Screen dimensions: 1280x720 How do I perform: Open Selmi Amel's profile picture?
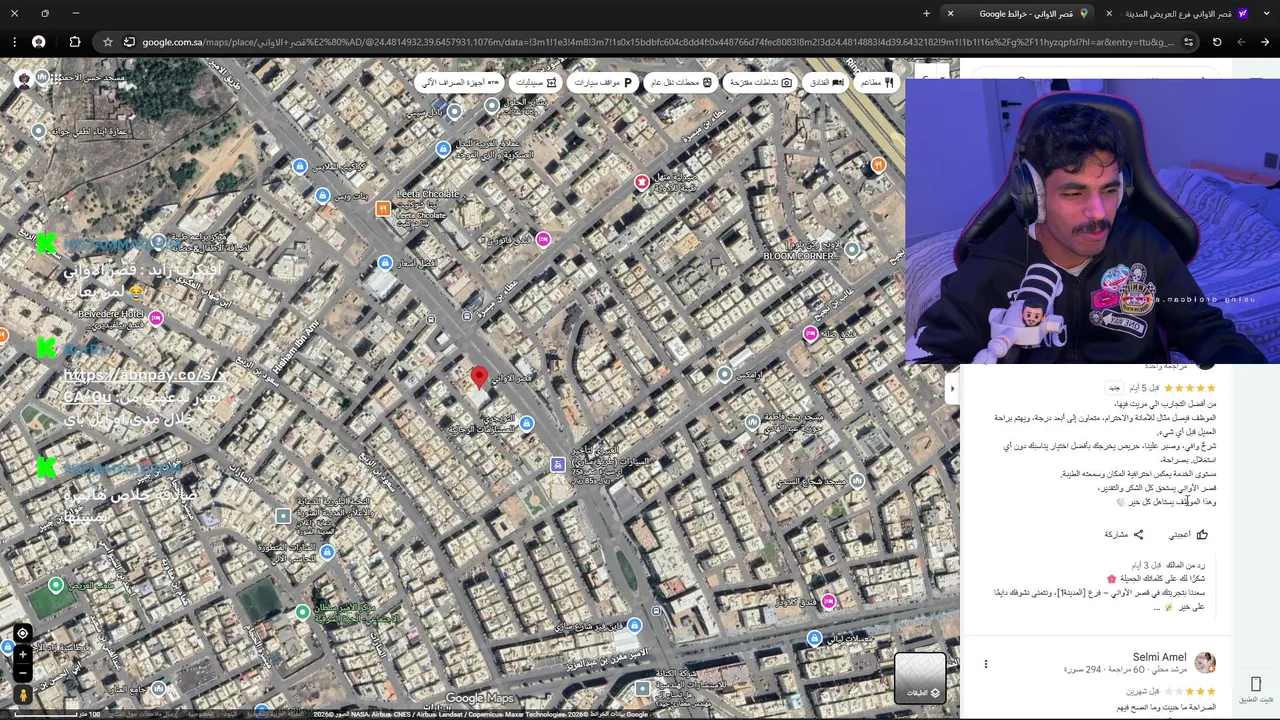[1205, 662]
